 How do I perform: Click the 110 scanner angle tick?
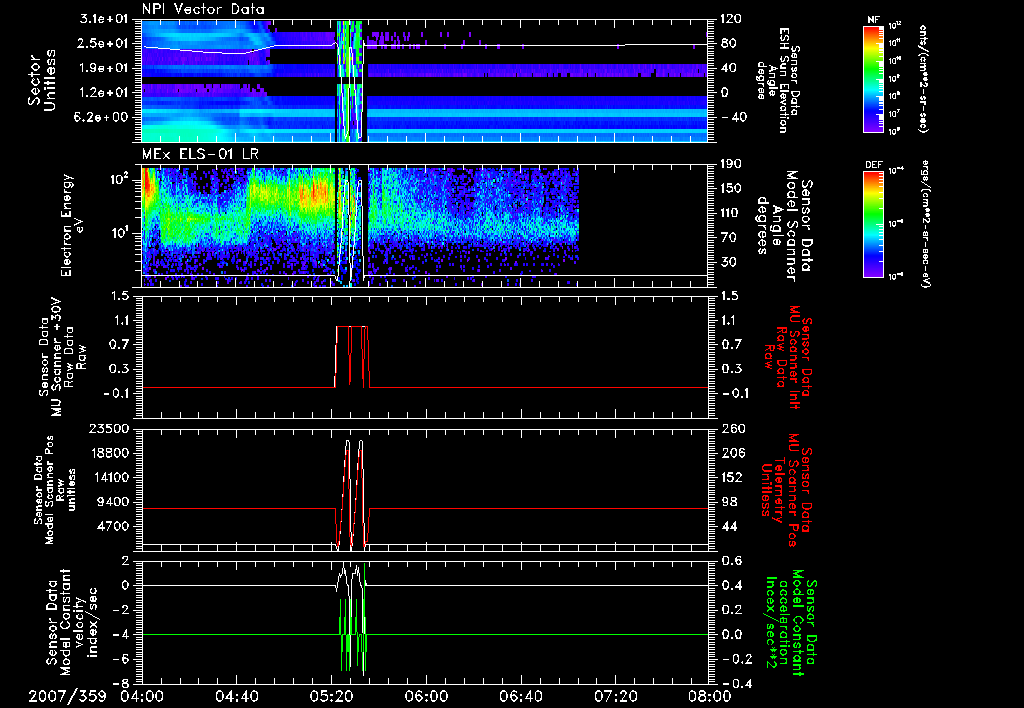click(731, 213)
